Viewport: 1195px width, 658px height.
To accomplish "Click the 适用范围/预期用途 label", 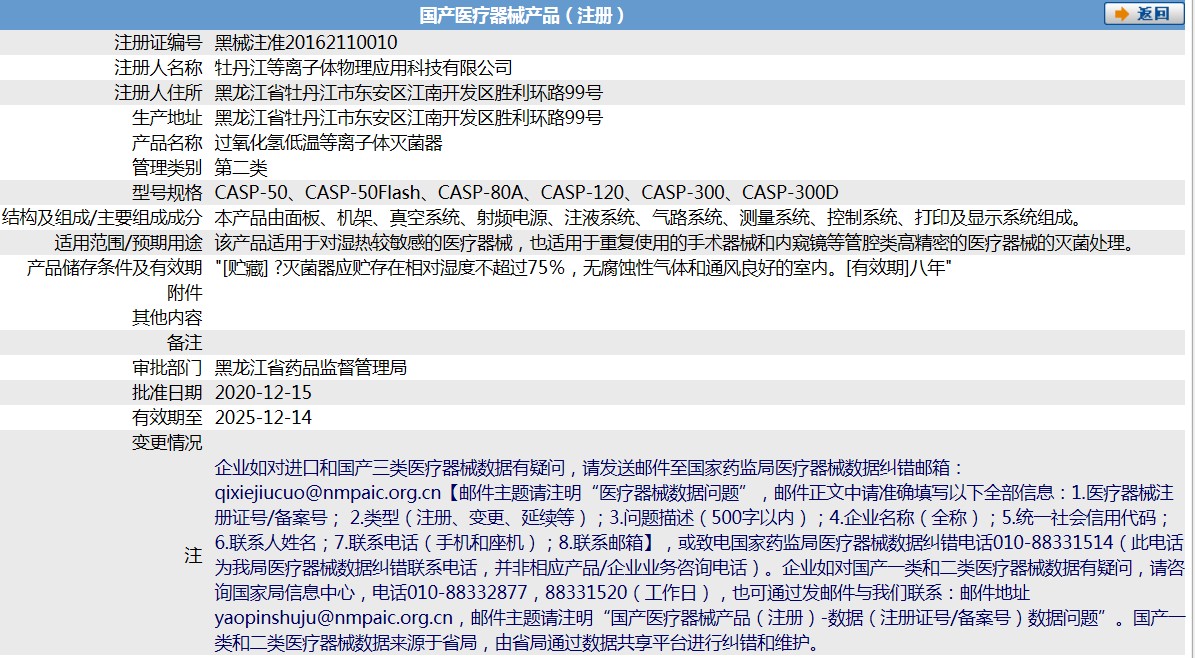I will coord(128,243).
